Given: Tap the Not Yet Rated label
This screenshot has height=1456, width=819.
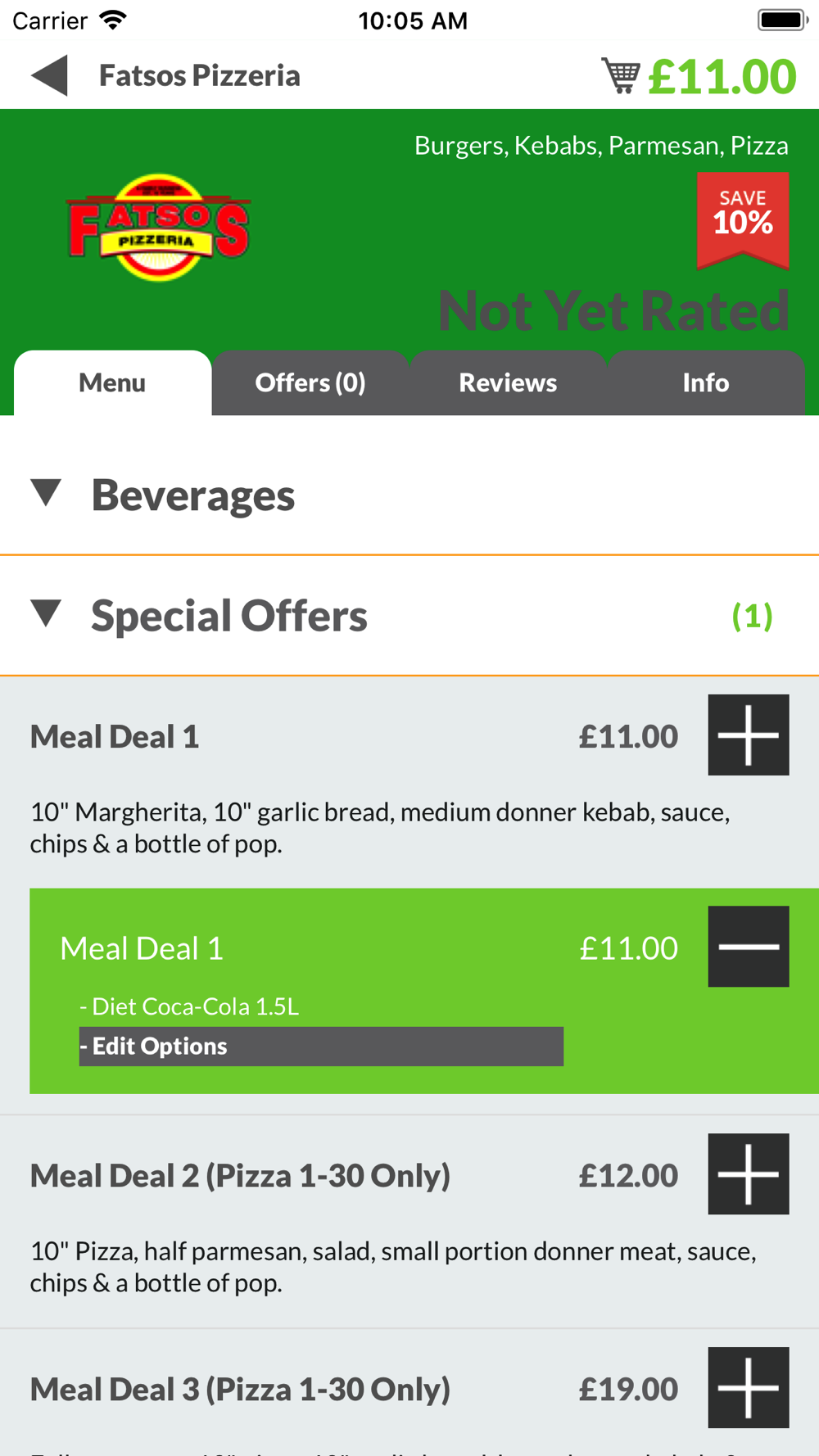Looking at the screenshot, I should 613,310.
